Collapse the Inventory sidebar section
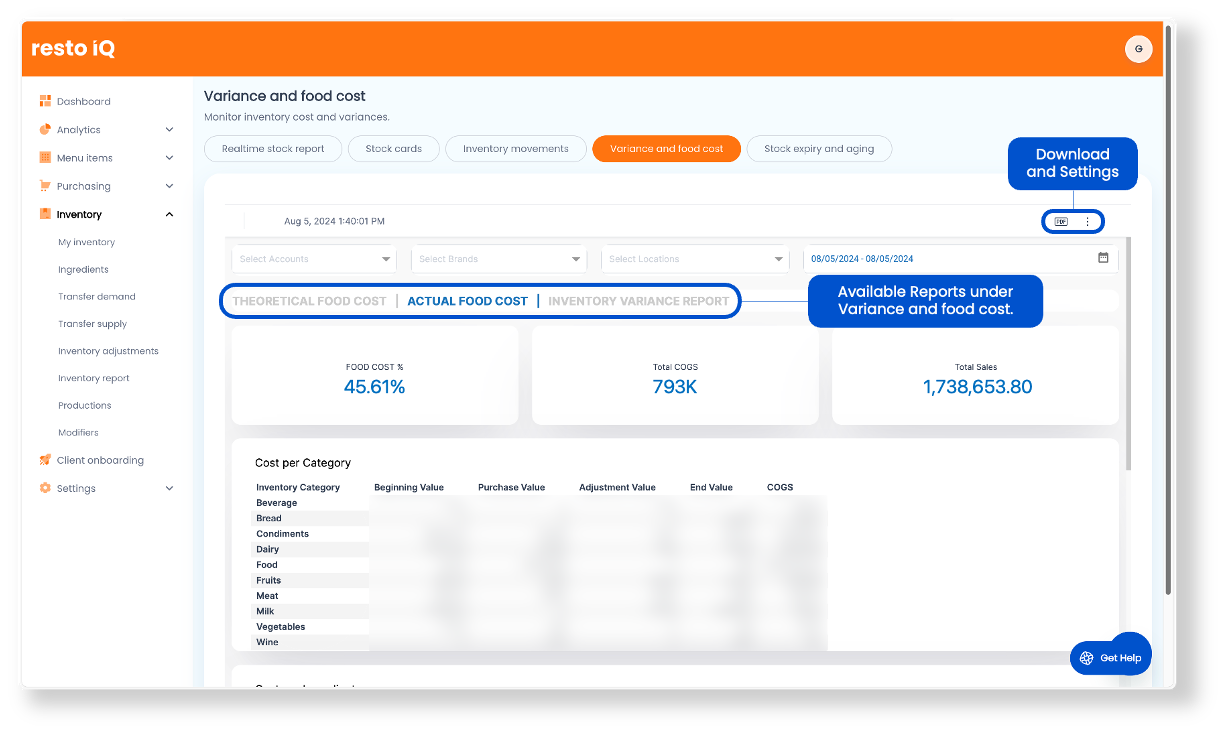The image size is (1226, 734). tap(169, 214)
